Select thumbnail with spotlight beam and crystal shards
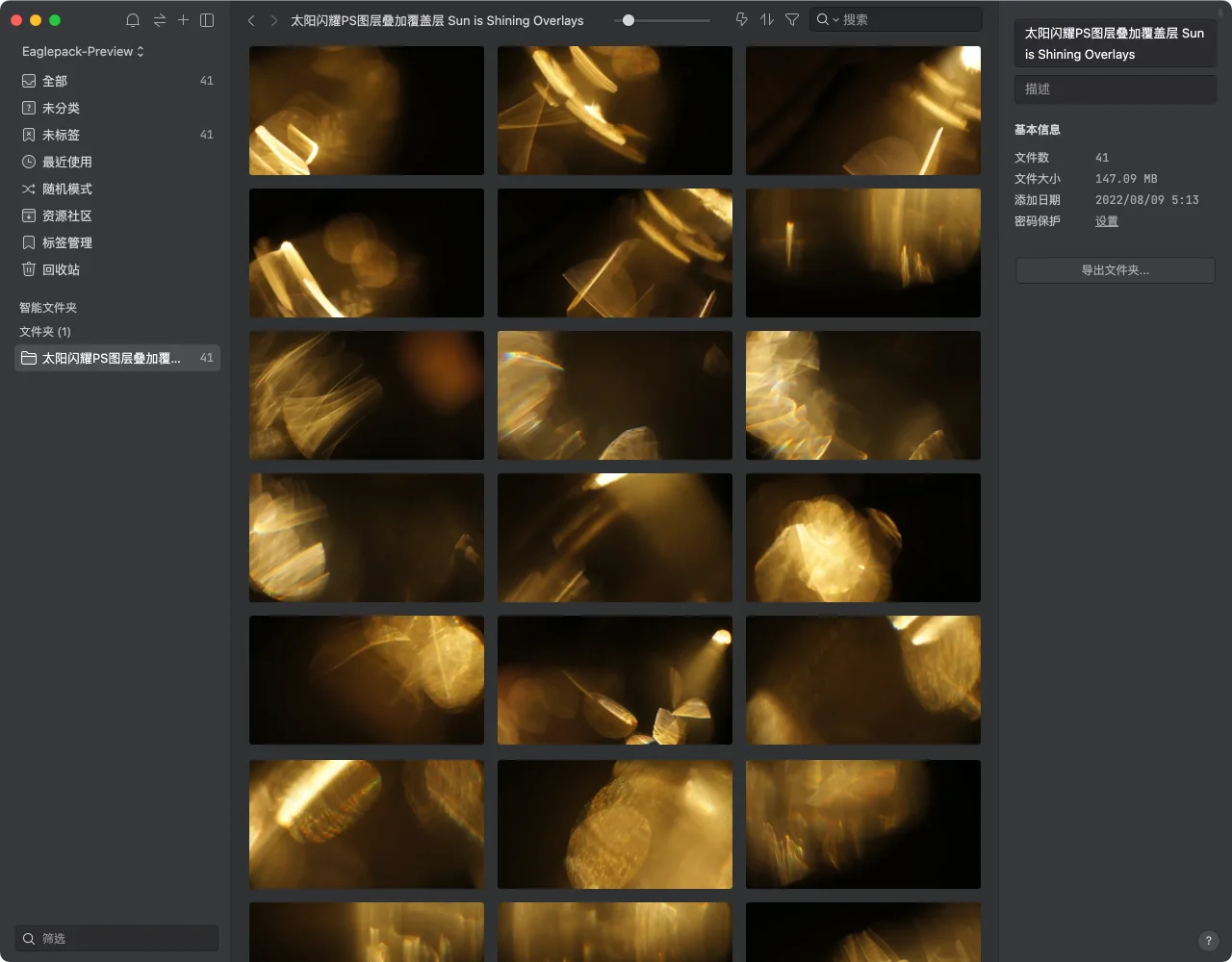 point(615,680)
